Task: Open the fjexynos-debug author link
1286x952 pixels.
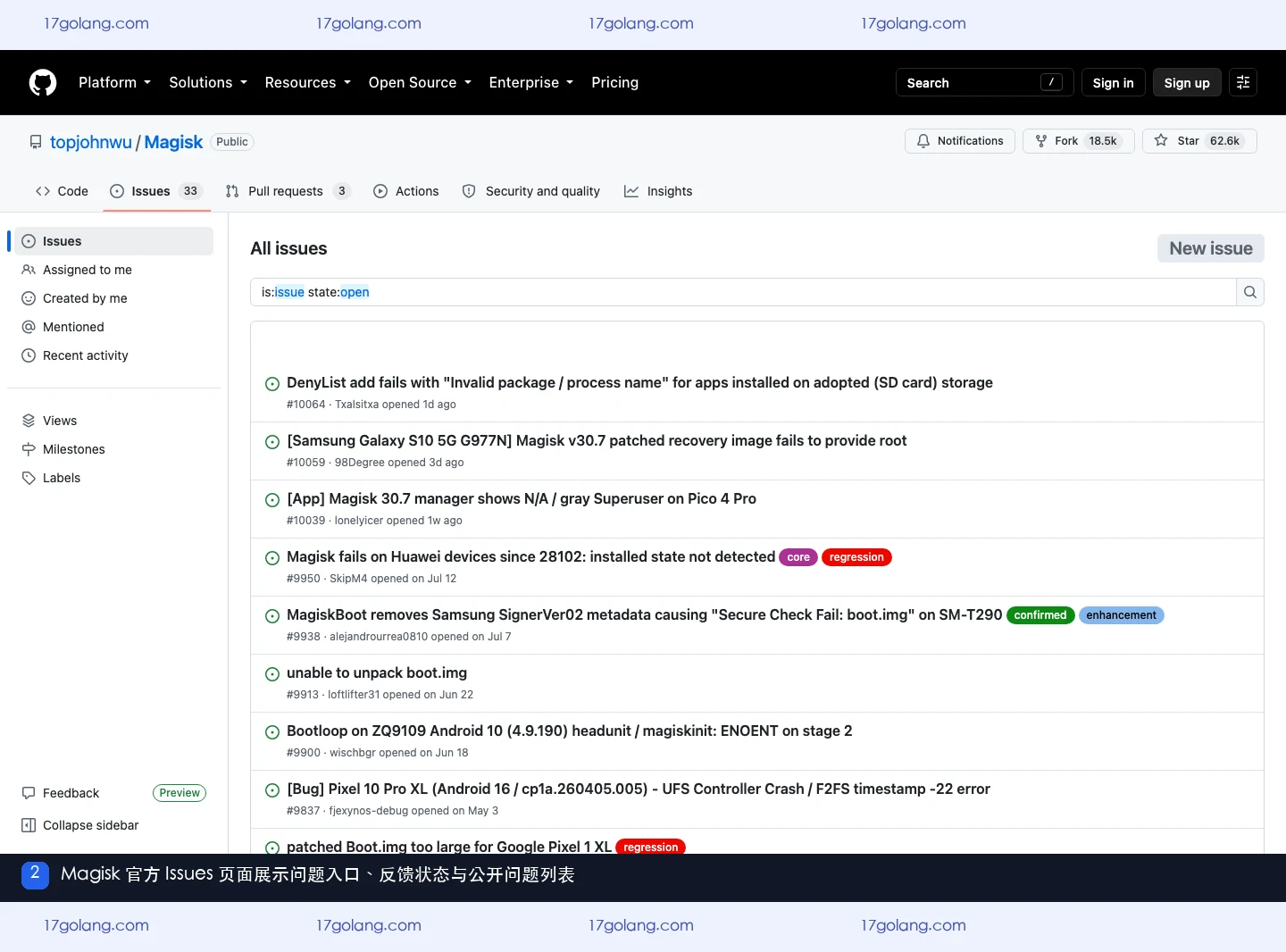Action: [369, 811]
